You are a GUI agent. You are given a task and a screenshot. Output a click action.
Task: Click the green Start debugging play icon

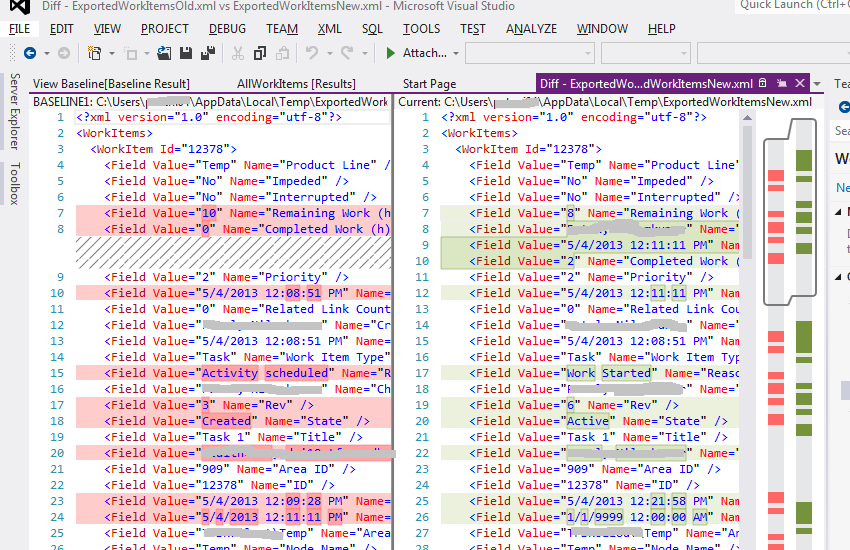[390, 53]
